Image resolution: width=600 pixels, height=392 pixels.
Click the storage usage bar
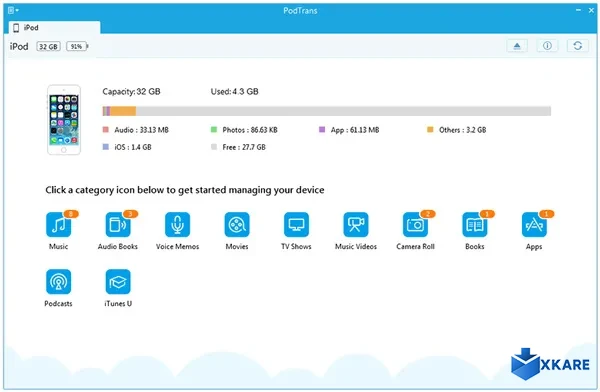(326, 111)
